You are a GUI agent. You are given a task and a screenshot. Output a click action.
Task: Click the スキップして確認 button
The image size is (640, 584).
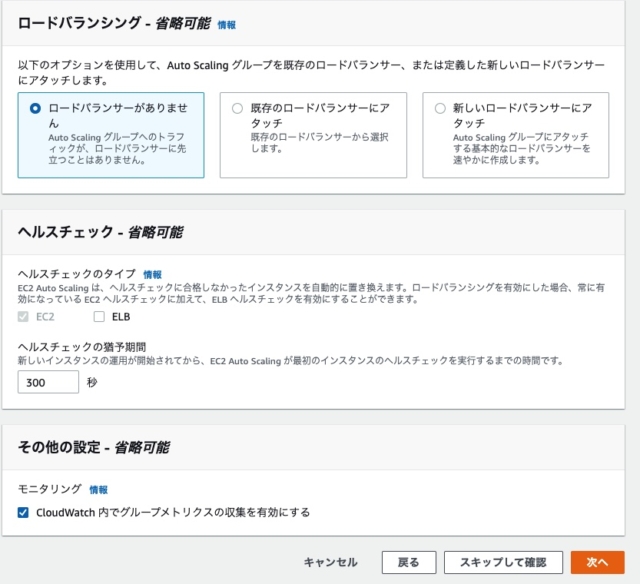pos(503,562)
